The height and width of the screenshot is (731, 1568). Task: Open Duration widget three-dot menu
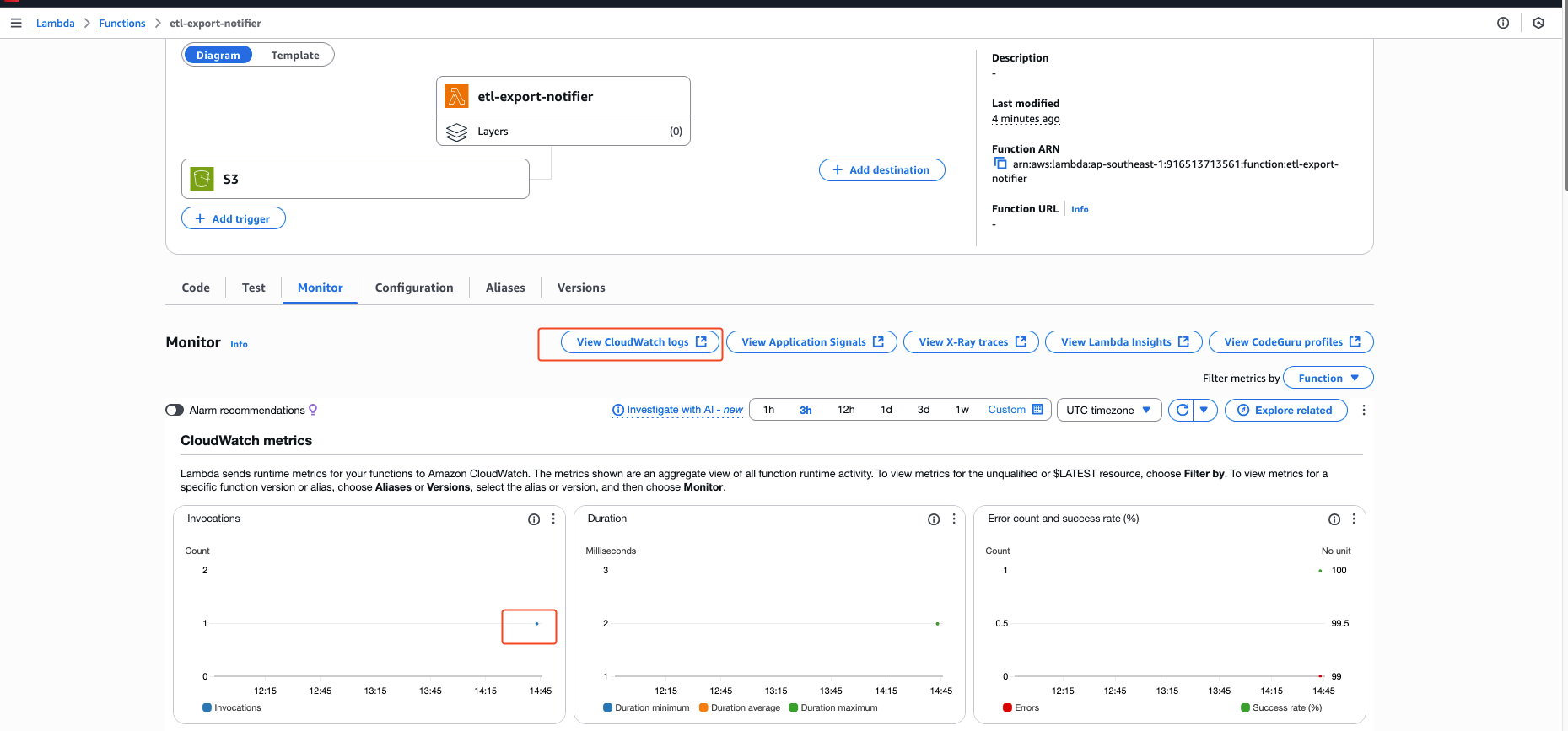pos(954,519)
